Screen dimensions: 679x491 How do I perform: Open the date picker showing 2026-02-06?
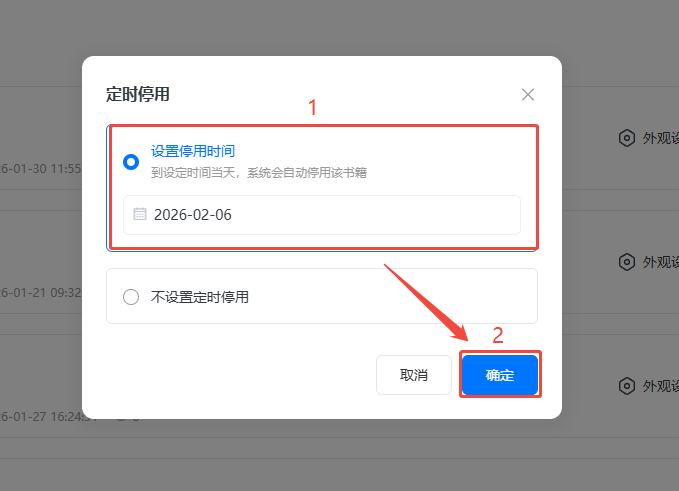click(322, 215)
